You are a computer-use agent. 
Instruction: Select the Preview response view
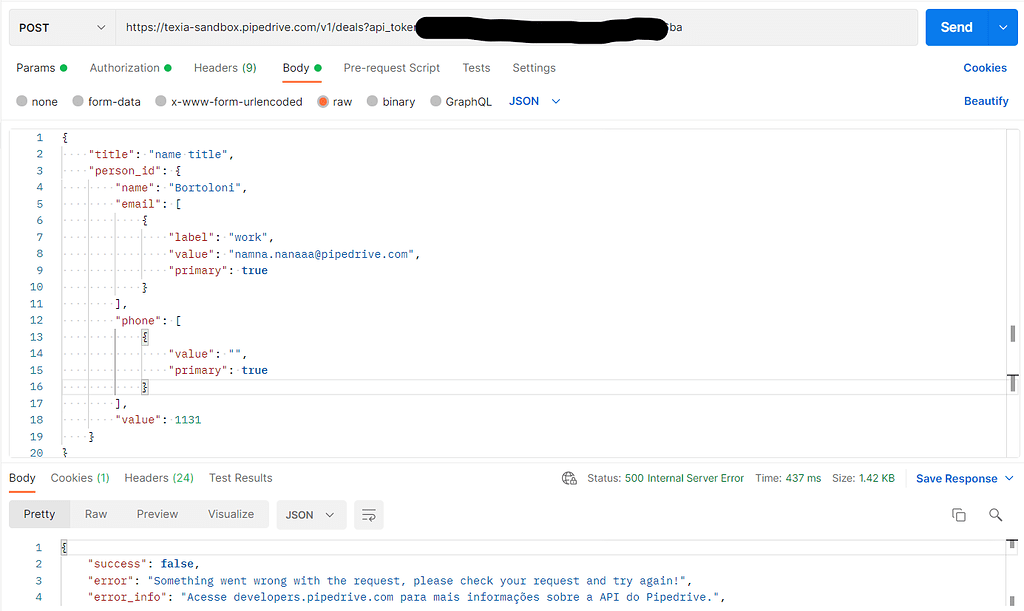pyautogui.click(x=157, y=514)
